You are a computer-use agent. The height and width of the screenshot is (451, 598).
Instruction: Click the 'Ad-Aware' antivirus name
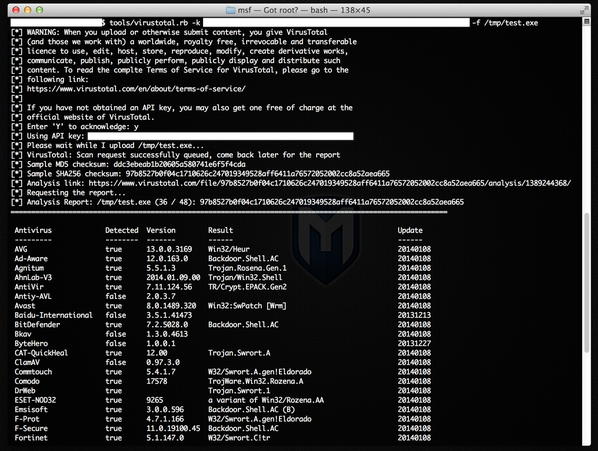(x=31, y=258)
